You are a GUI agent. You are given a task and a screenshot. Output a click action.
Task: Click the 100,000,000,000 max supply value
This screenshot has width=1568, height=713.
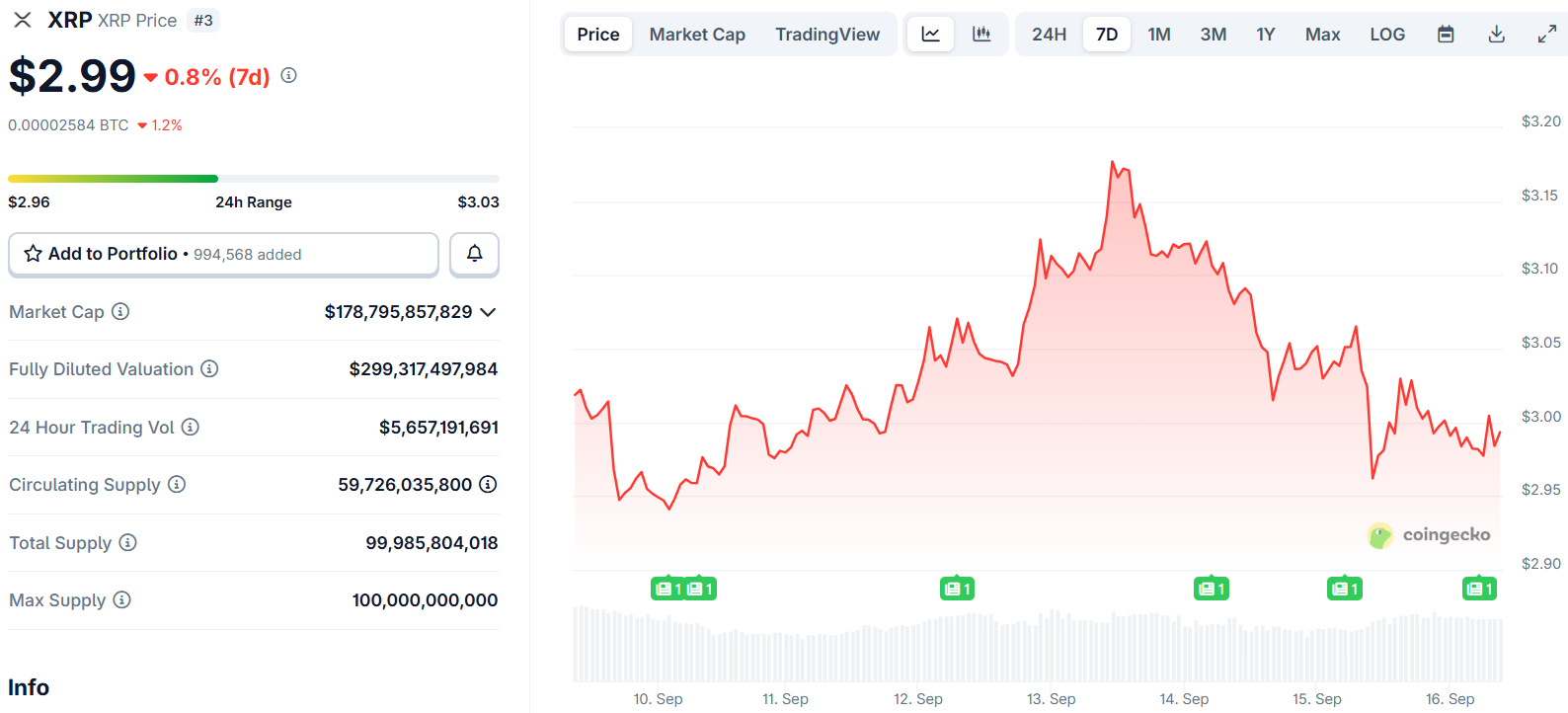point(425,600)
